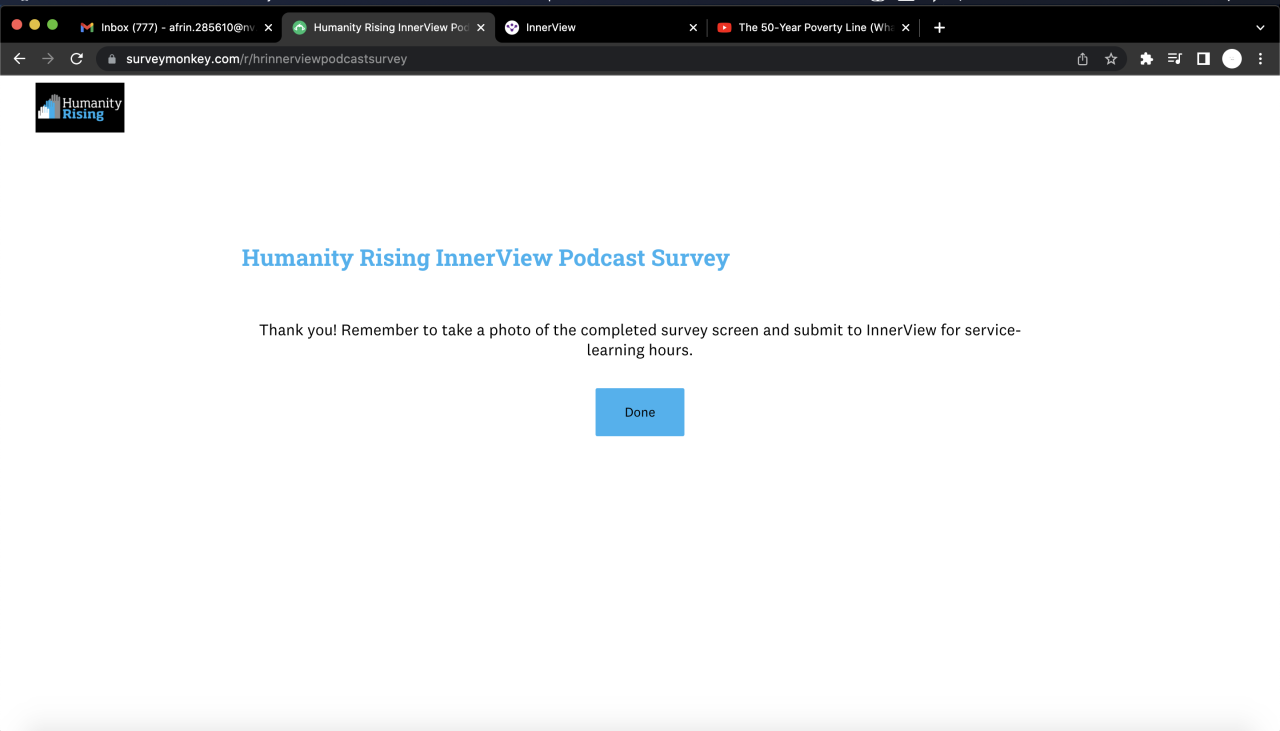Click the SurveyMonkey favicon on the survey tab
The image size is (1280, 731).
pyautogui.click(x=299, y=28)
